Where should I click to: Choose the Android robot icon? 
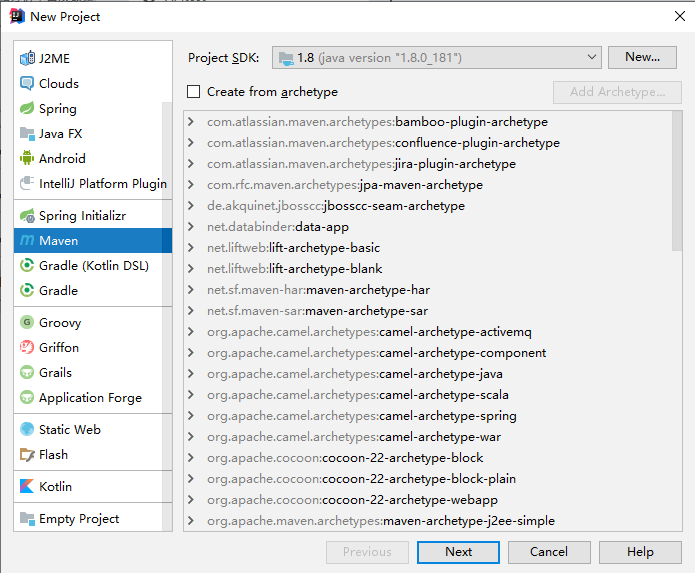point(27,158)
